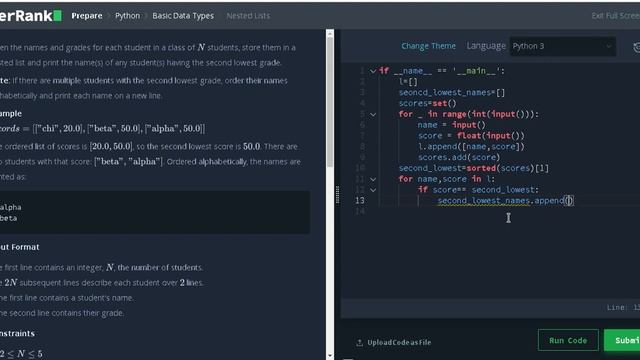The height and width of the screenshot is (360, 640).
Task: Click the 'score = float(input())' line
Action: 471,136
